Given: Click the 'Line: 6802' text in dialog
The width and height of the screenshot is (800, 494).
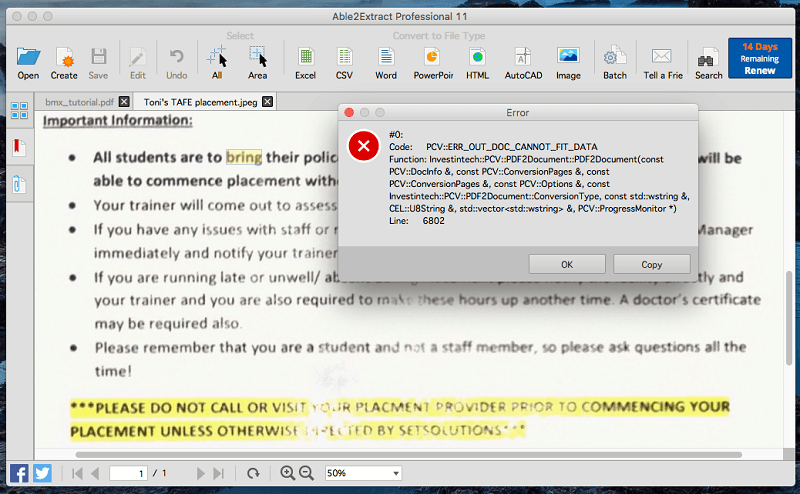Looking at the screenshot, I should (x=417, y=221).
